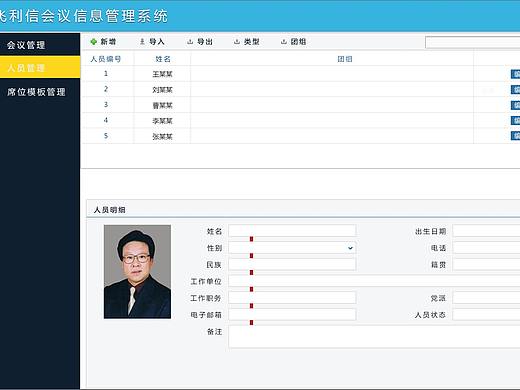Image resolution: width=520 pixels, height=390 pixels.
Task: Open 席位模板管理 in the sidebar
Action: coord(40,92)
